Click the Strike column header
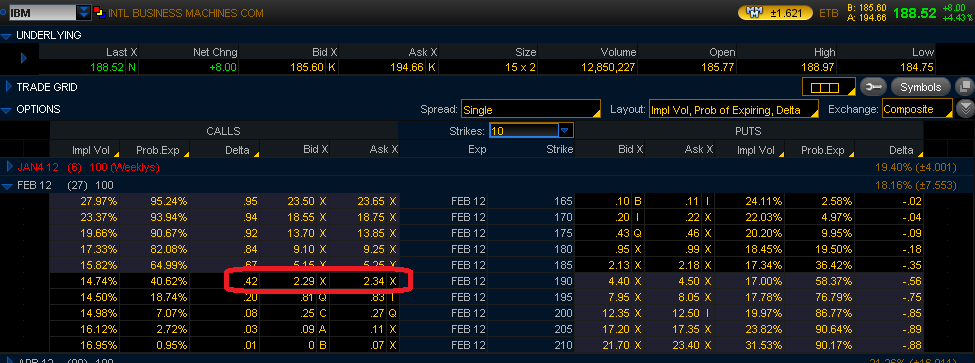This screenshot has height=363, width=975. coord(560,149)
